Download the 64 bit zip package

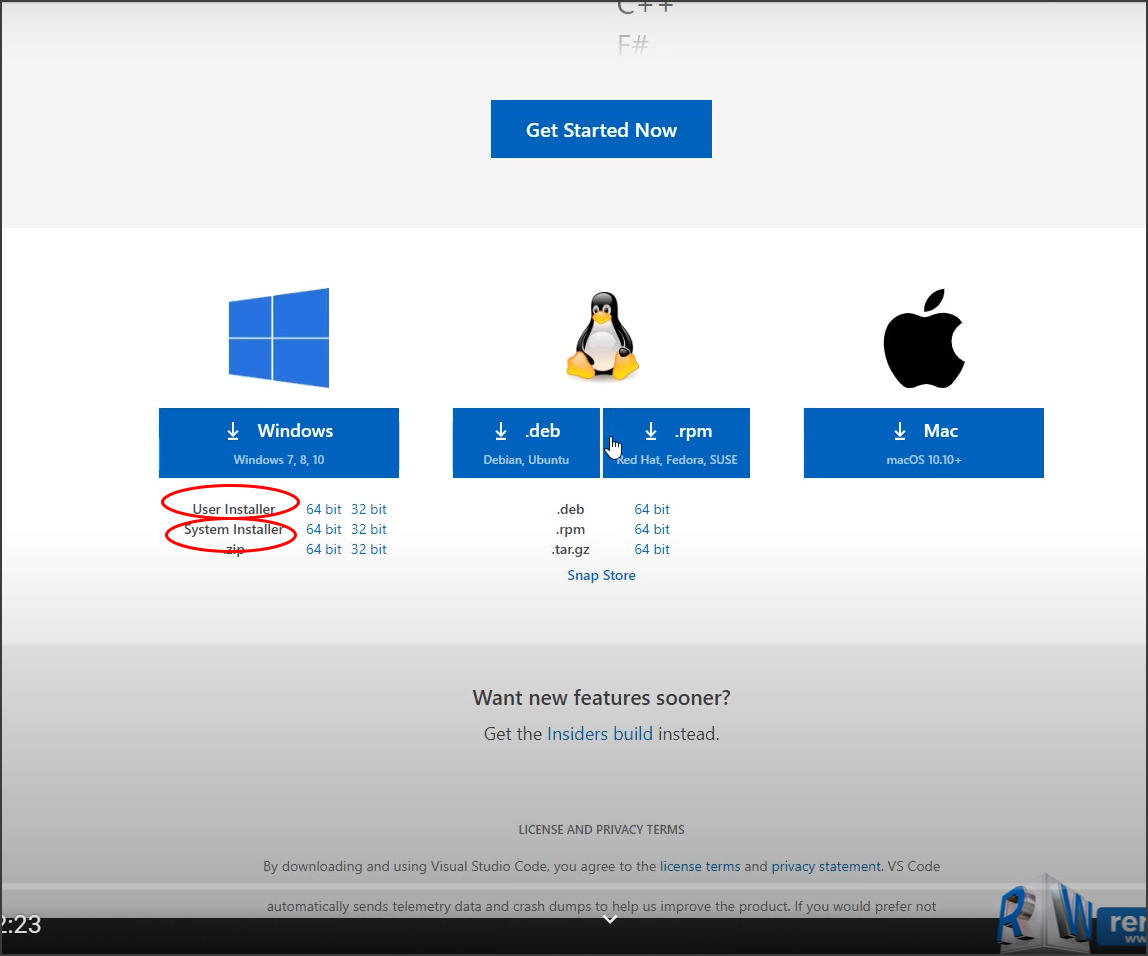tap(323, 549)
